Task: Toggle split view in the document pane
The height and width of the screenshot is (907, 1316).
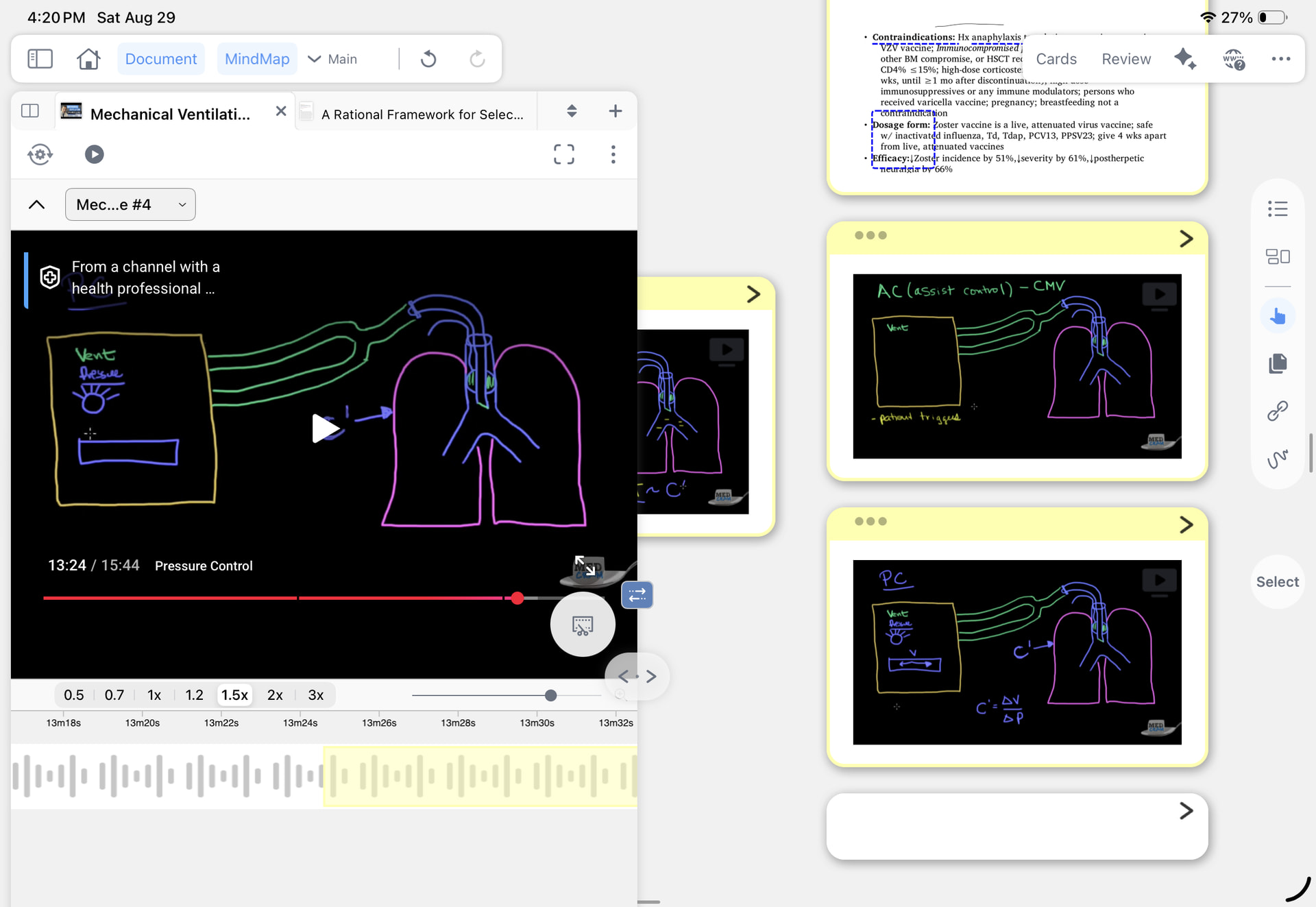Action: point(30,111)
